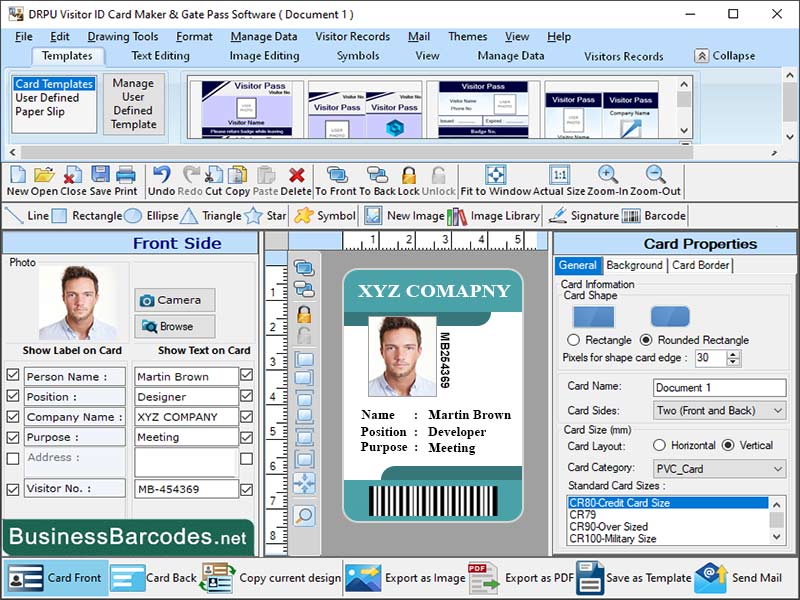Switch to the Card Border tab

coord(700,265)
